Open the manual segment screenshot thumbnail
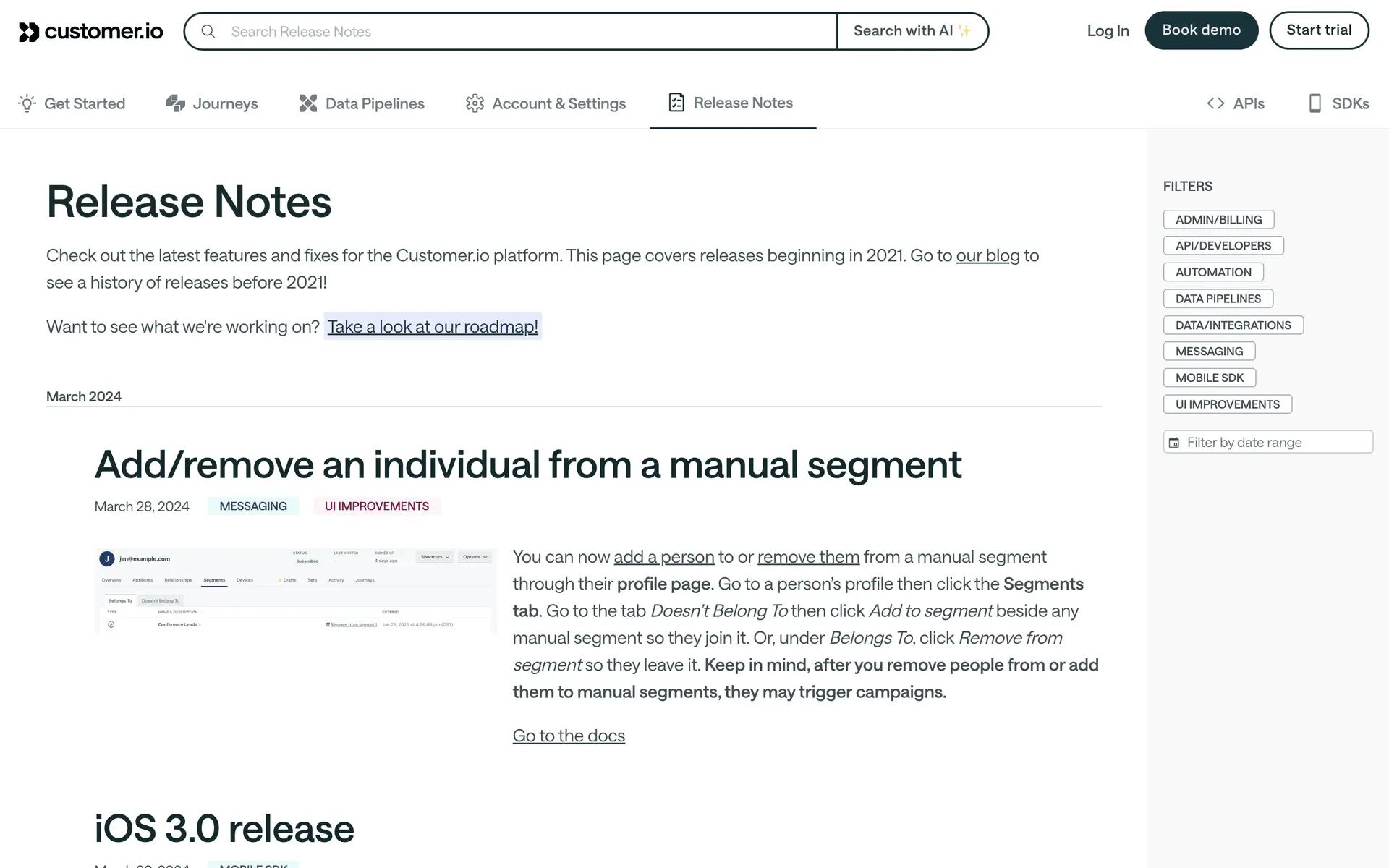This screenshot has height=868, width=1389. click(x=295, y=591)
